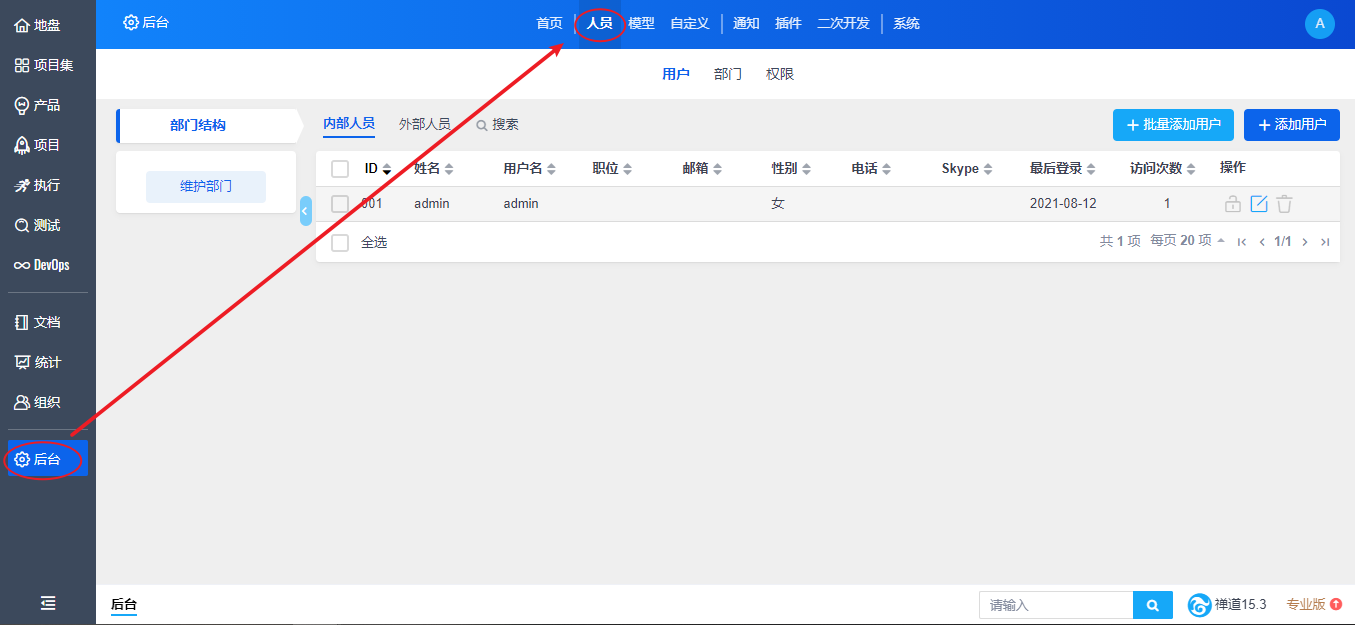Image resolution: width=1355 pixels, height=625 pixels.
Task: Click the 添加用户 button
Action: point(1291,125)
